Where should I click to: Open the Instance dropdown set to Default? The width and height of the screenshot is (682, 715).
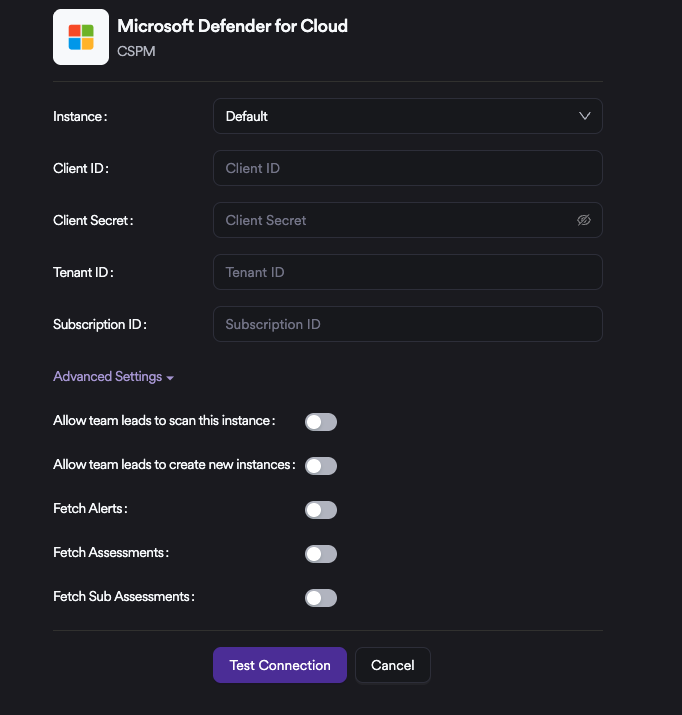[x=408, y=116]
